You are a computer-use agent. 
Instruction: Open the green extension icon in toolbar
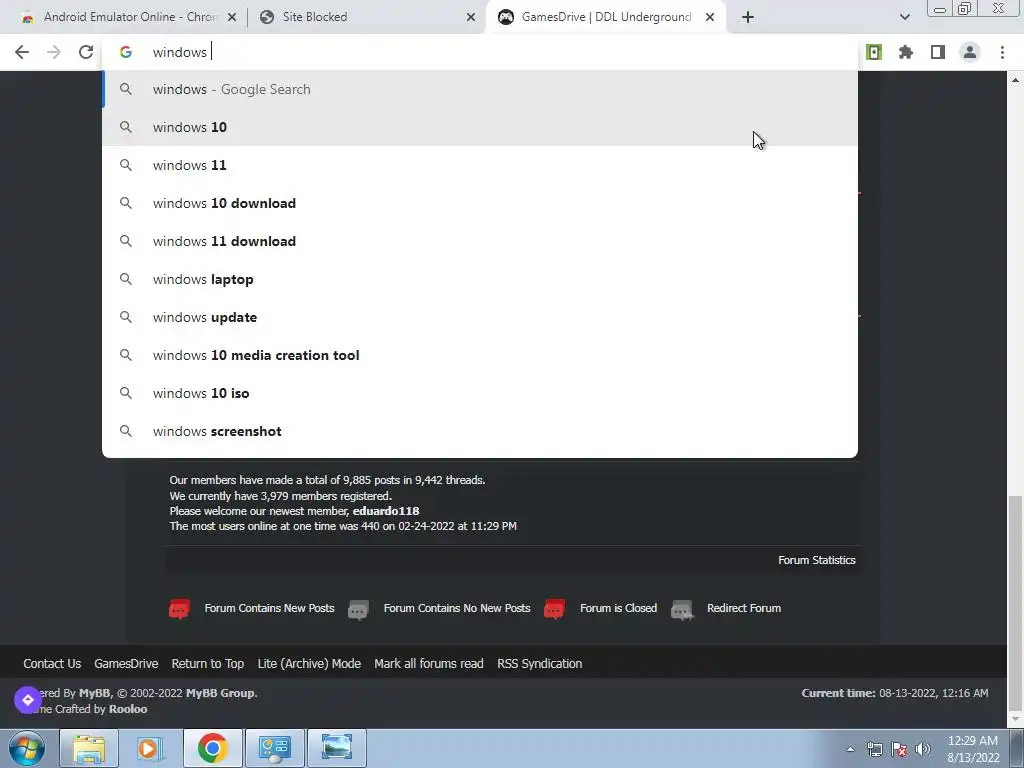click(874, 52)
